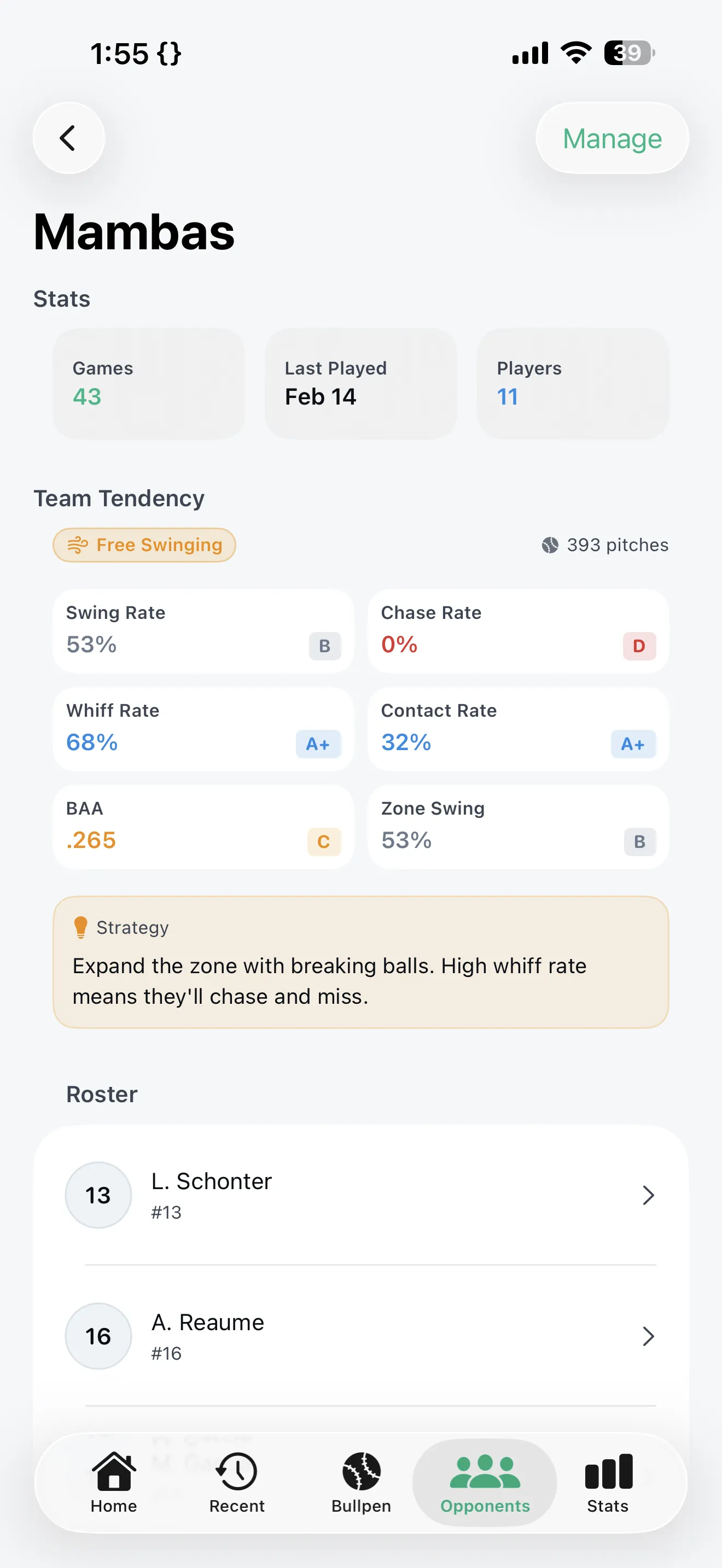Toggle the Free Swinging tendency badge
Image resolution: width=722 pixels, height=1568 pixels.
coord(144,545)
